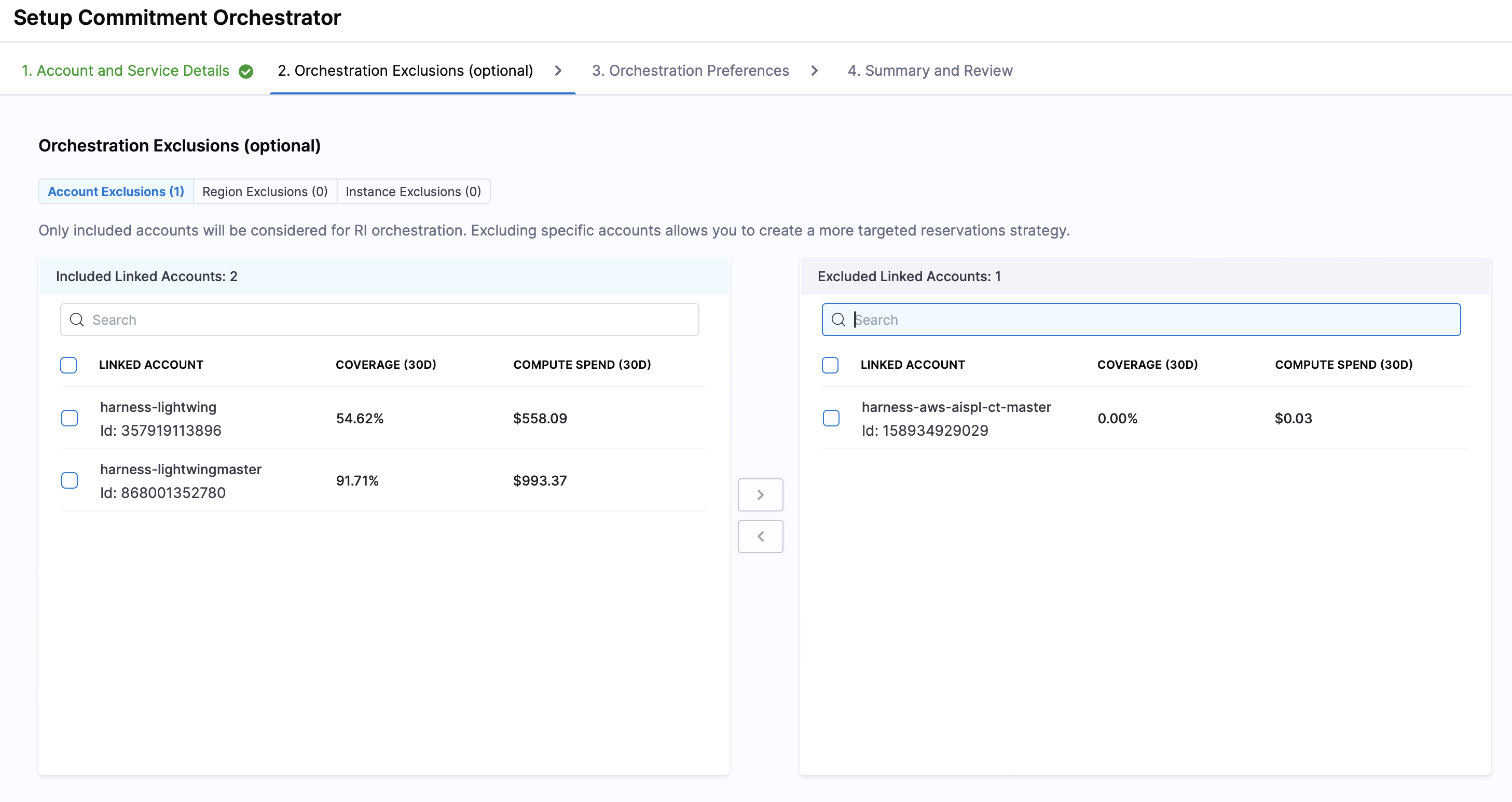Jump to Orchestration Preferences step
Screen dimensions: 1512x802
tap(690, 71)
